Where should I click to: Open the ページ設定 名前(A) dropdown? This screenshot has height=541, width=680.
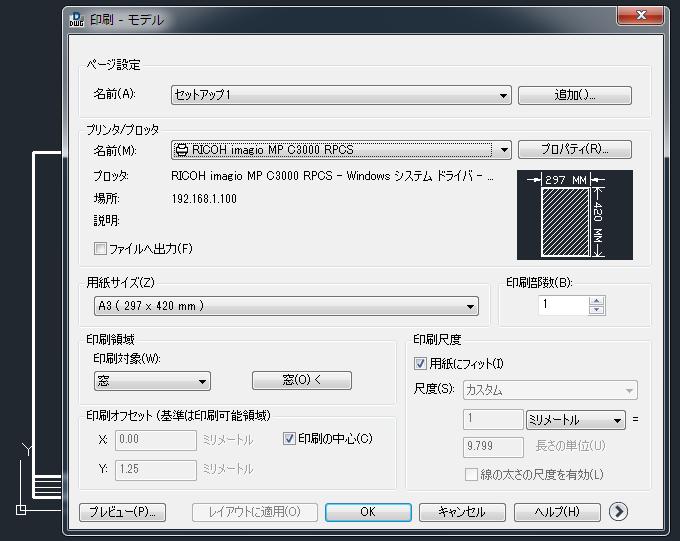(x=341, y=95)
